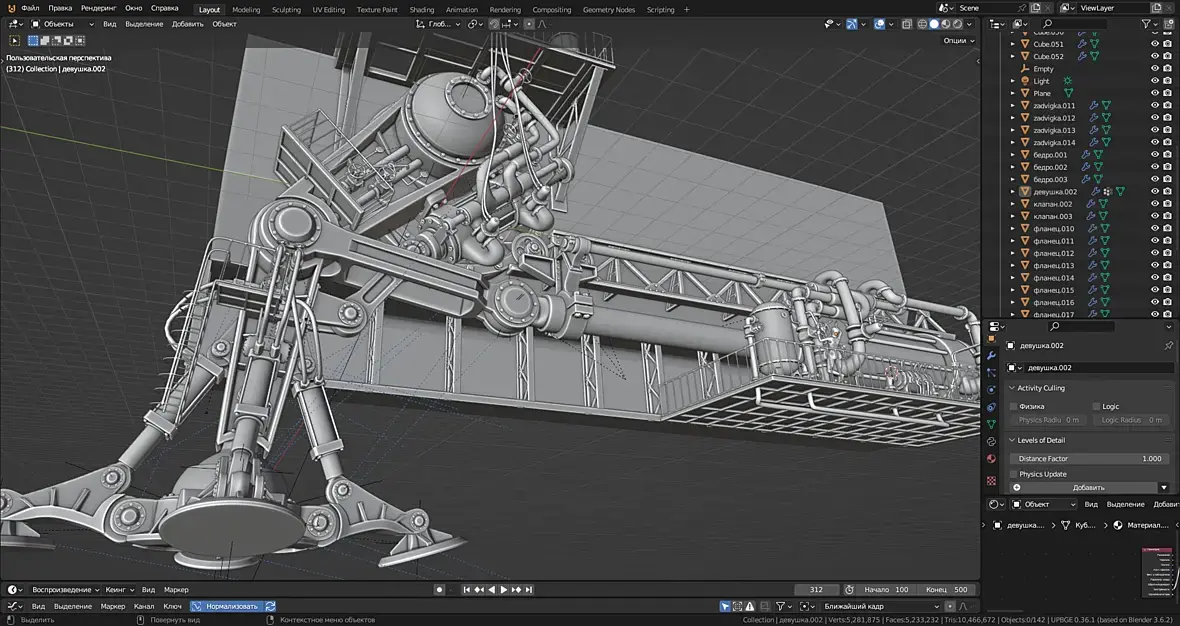This screenshot has height=626, width=1180.
Task: Click the jump to end playback icon
Action: point(529,590)
